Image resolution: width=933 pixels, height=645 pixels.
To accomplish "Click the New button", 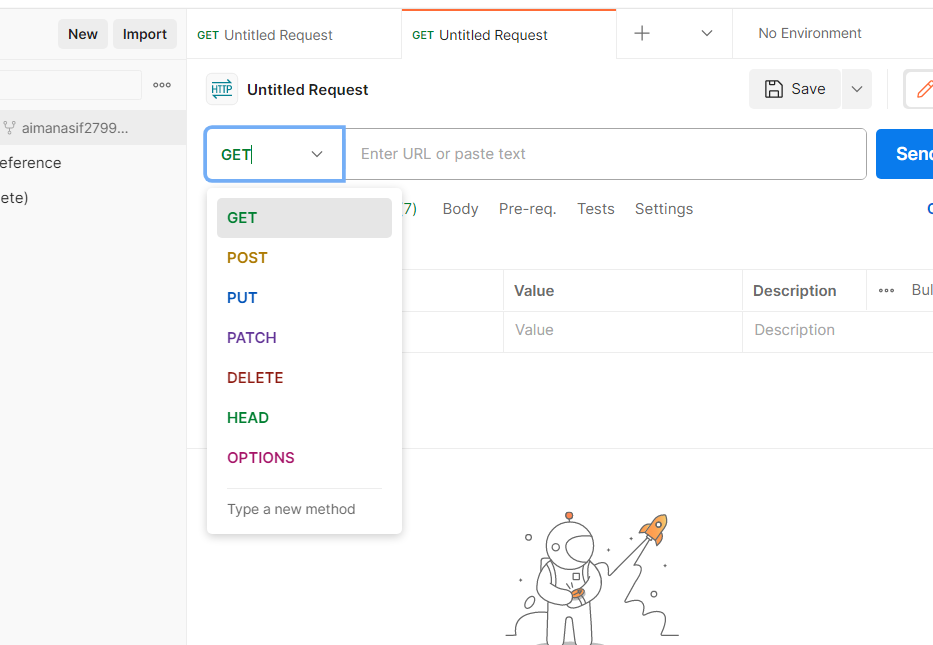I will pyautogui.click(x=83, y=34).
